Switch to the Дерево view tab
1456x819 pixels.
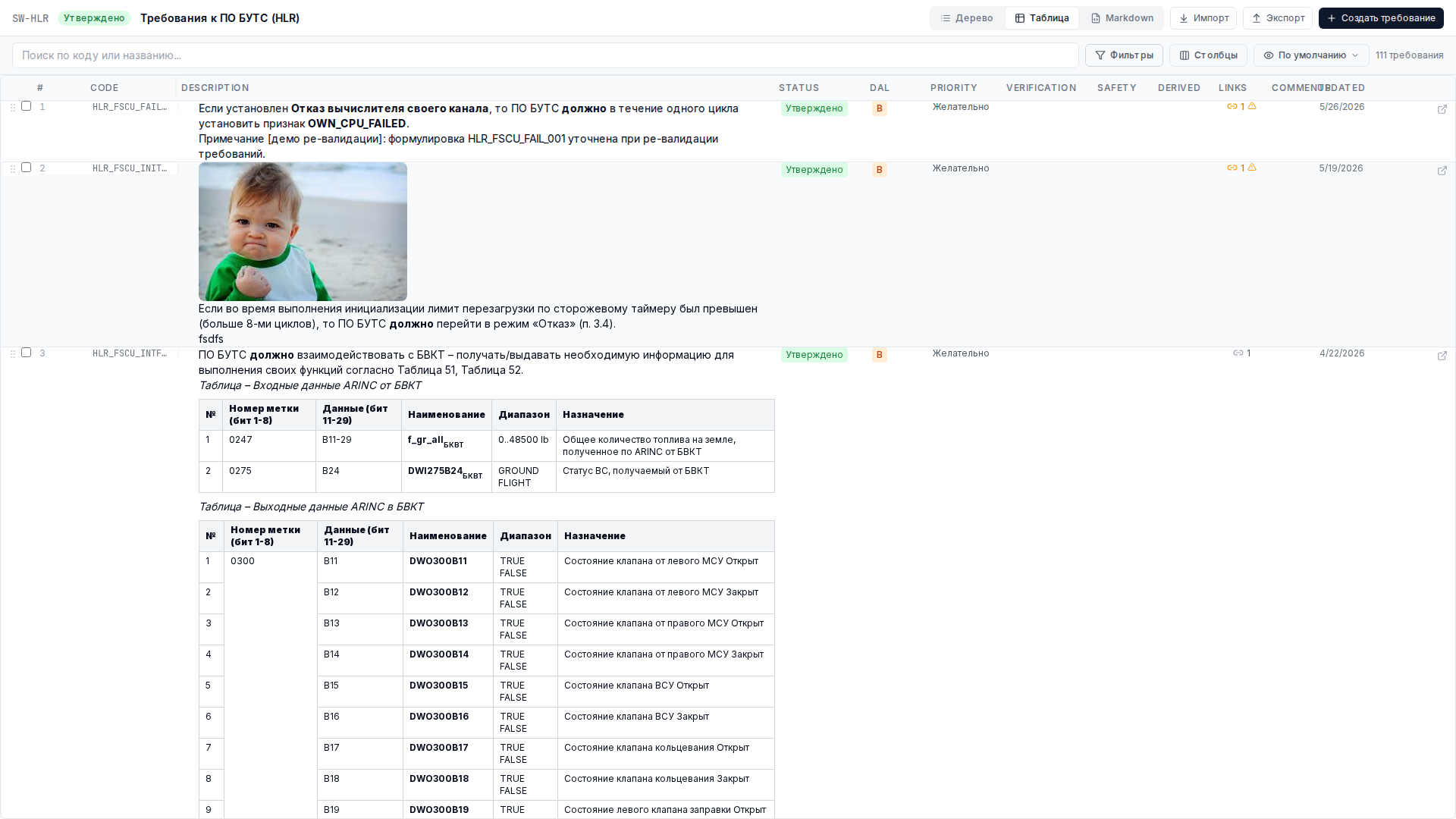967,18
